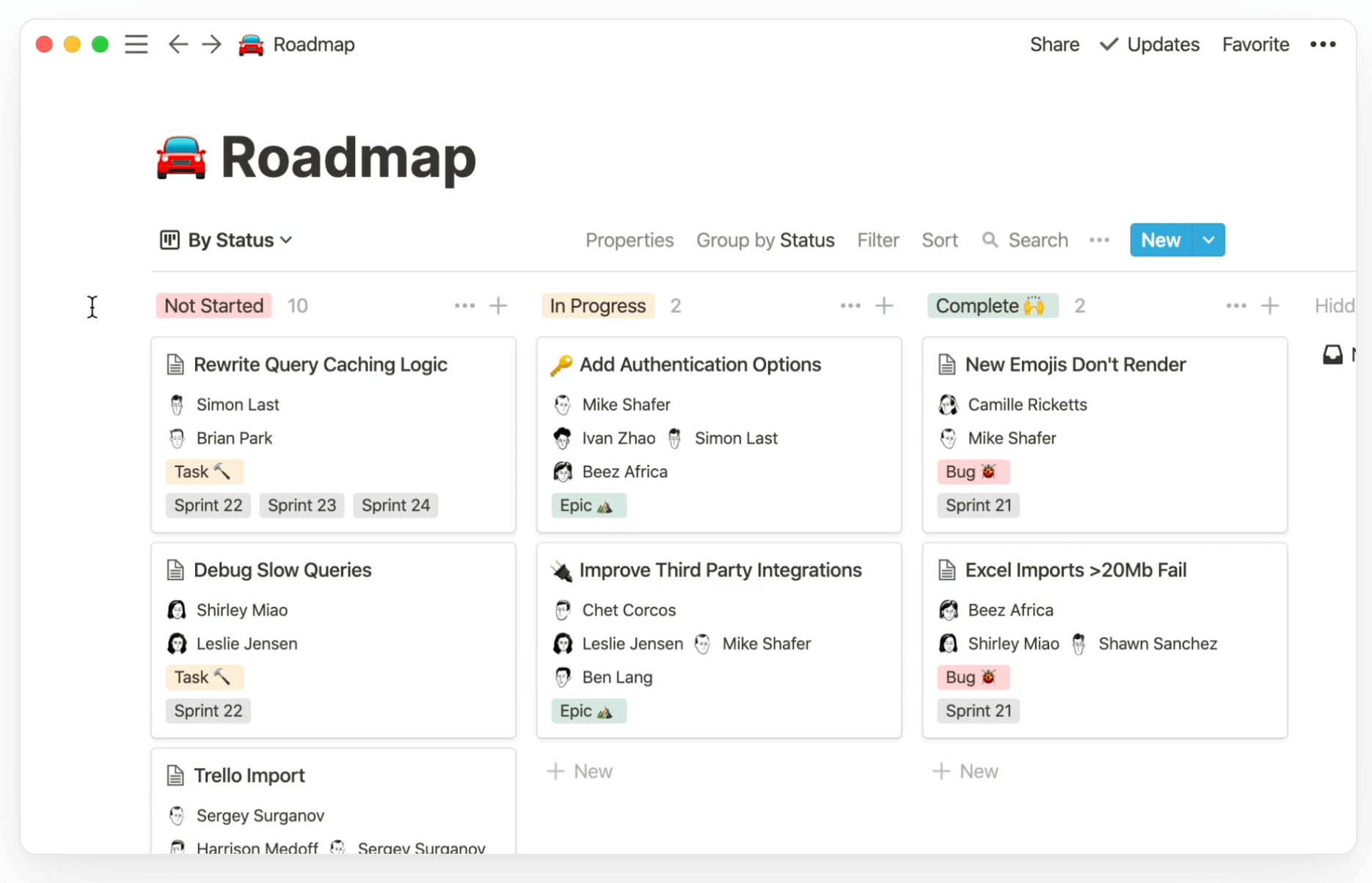
Task: Click the red car Roadmap page icon
Action: tap(251, 44)
